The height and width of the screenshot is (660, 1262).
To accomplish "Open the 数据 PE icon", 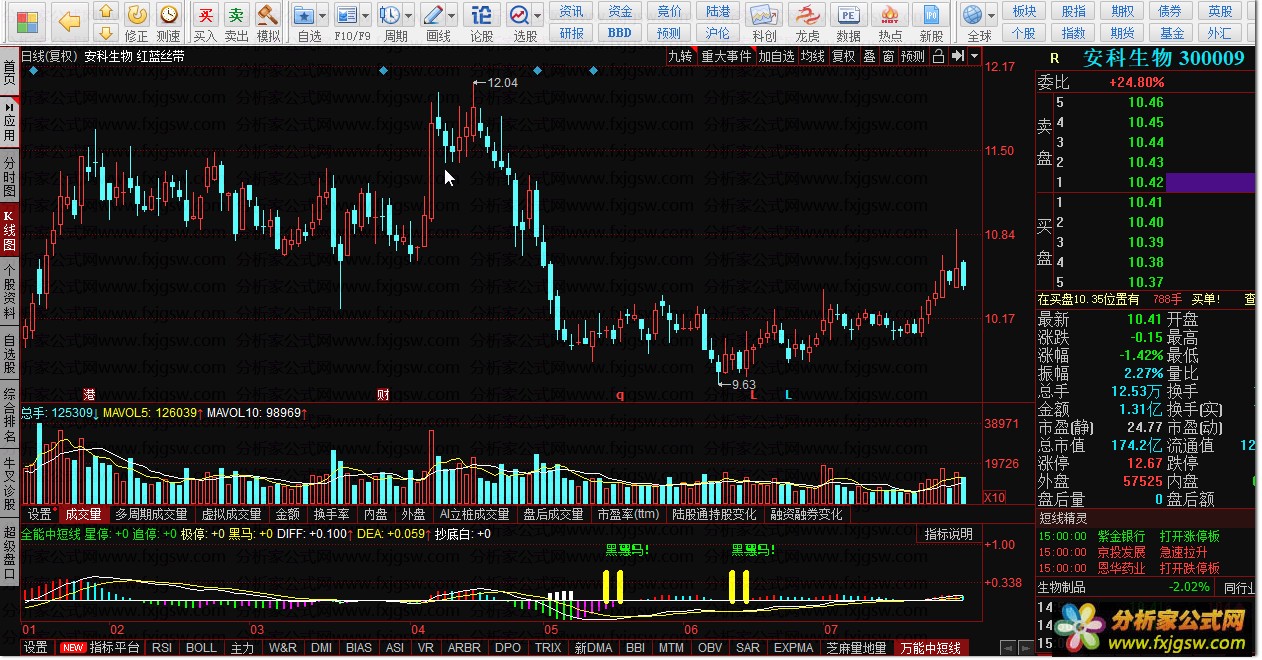I will [848, 16].
